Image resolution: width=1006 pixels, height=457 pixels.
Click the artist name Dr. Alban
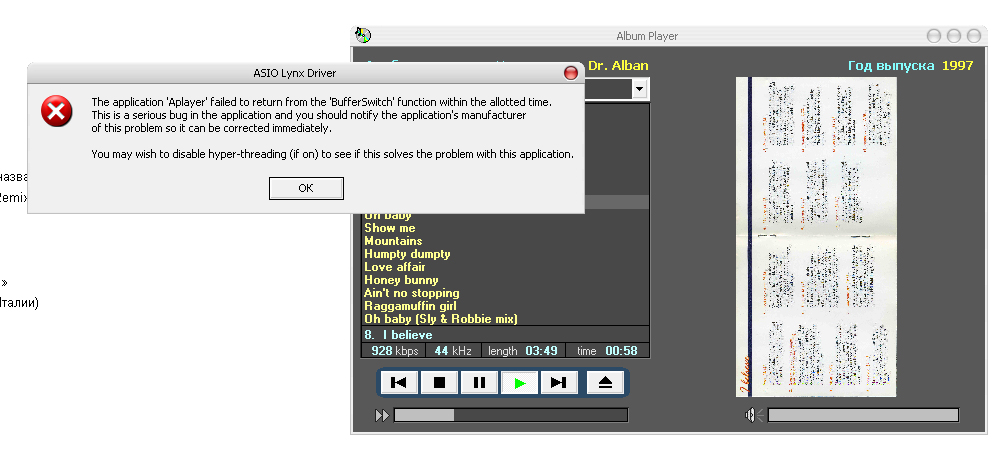click(x=618, y=65)
